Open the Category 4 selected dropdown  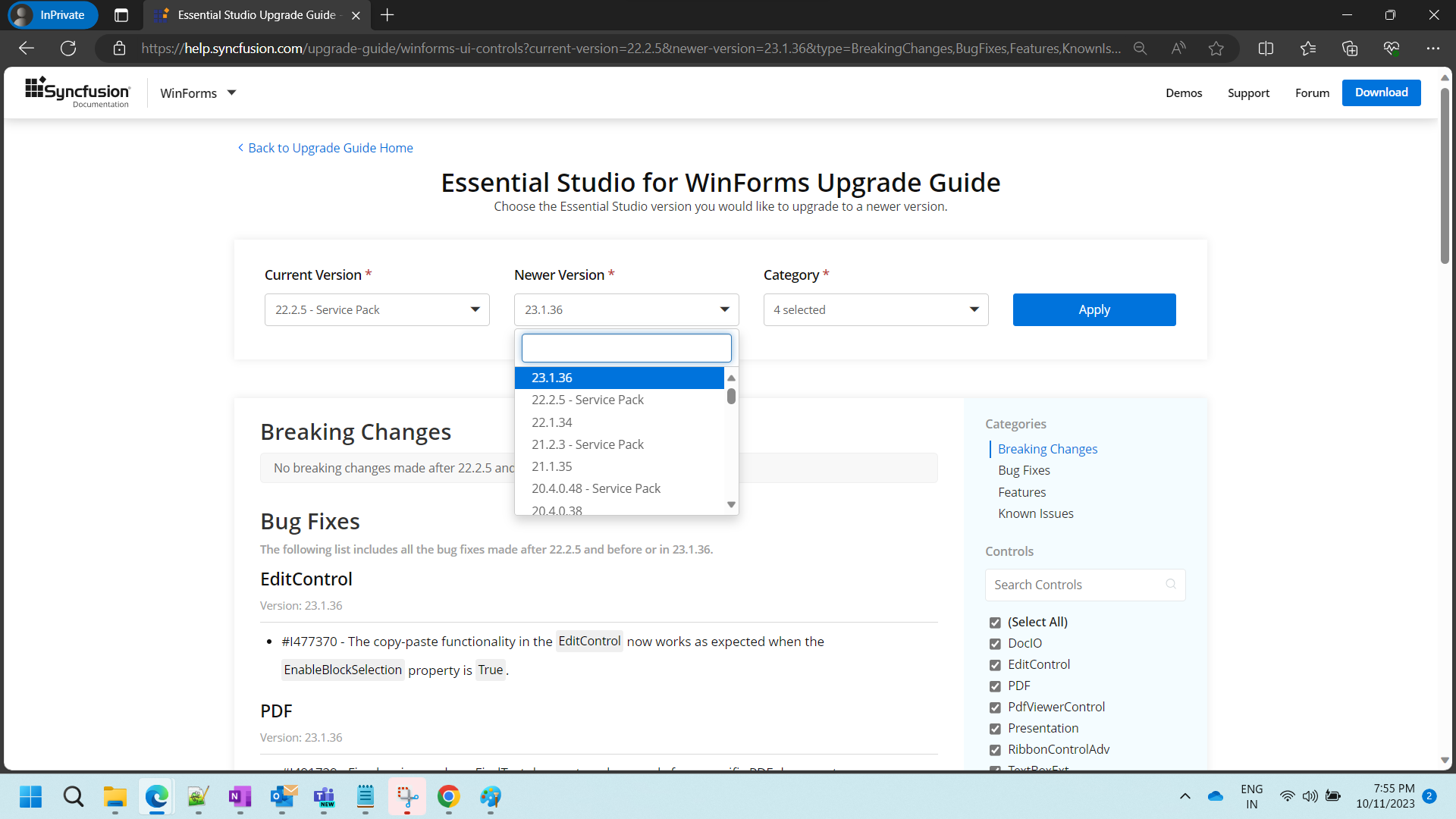click(875, 309)
